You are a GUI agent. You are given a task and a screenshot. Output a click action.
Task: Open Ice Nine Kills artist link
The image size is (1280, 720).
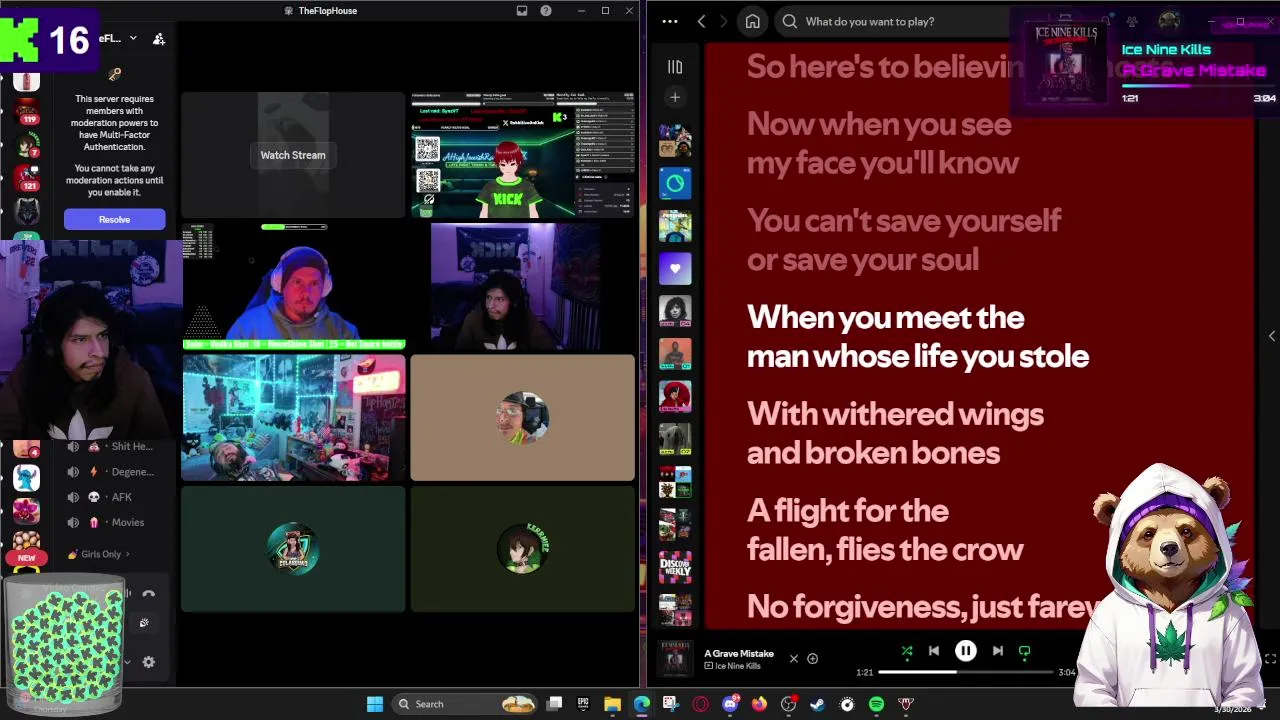click(x=738, y=666)
